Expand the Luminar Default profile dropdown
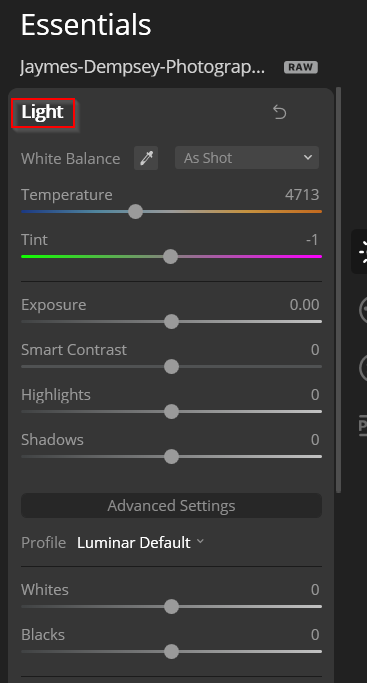367x683 pixels. tap(140, 542)
